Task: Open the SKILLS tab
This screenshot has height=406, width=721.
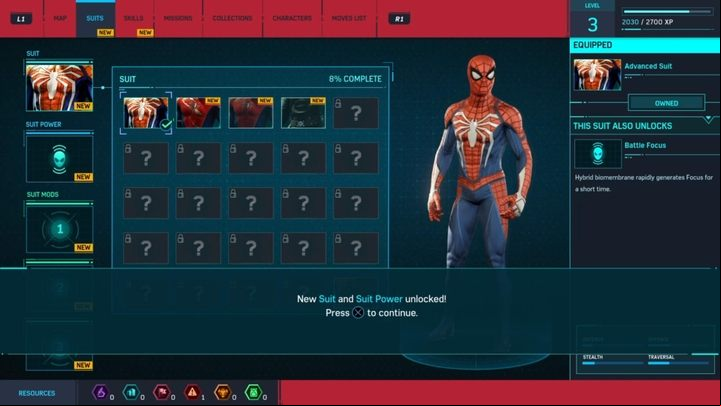Action: pos(133,18)
